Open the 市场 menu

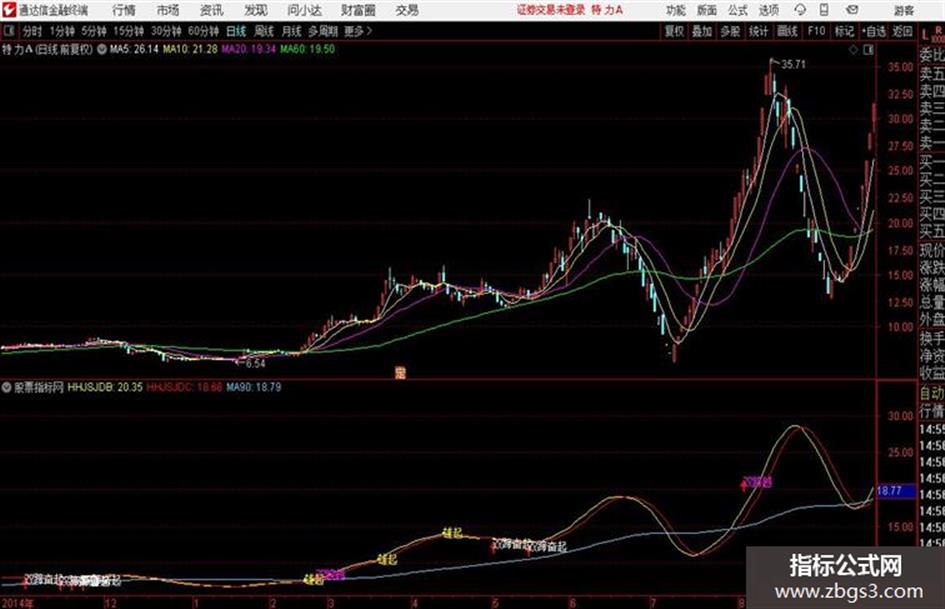[168, 10]
